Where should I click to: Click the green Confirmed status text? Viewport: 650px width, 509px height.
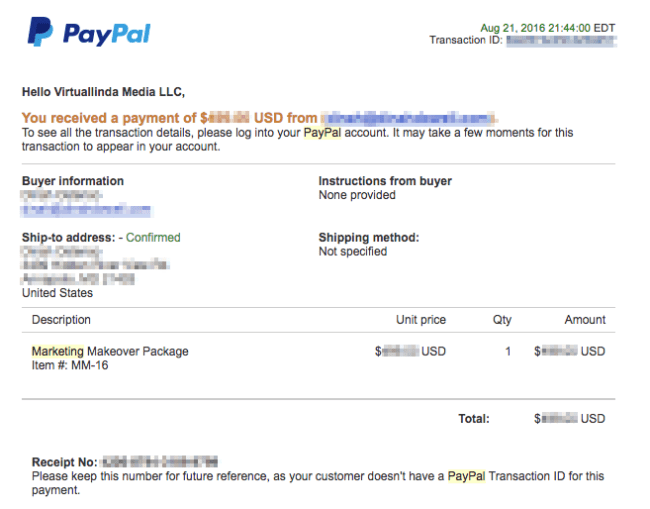[x=153, y=238]
